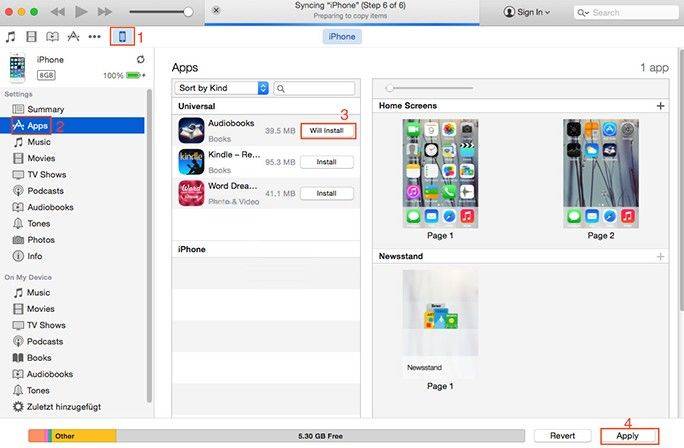Image resolution: width=684 pixels, height=448 pixels.
Task: Open Tones under On My Device
Action: (72, 390)
